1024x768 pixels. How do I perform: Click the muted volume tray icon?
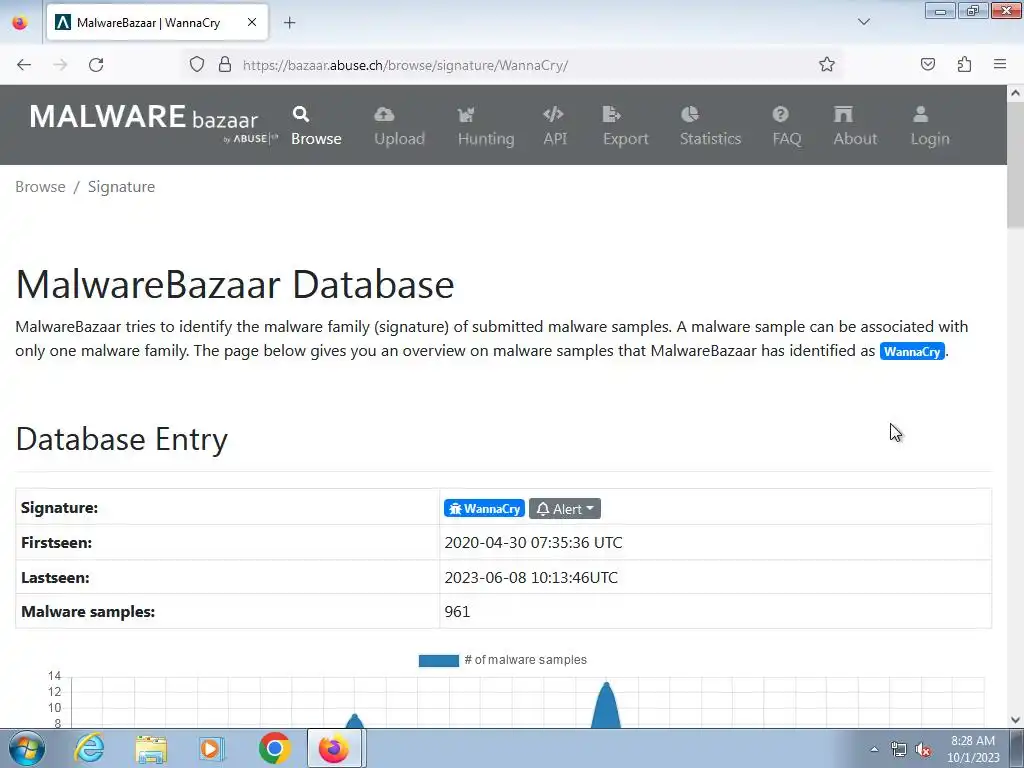923,749
